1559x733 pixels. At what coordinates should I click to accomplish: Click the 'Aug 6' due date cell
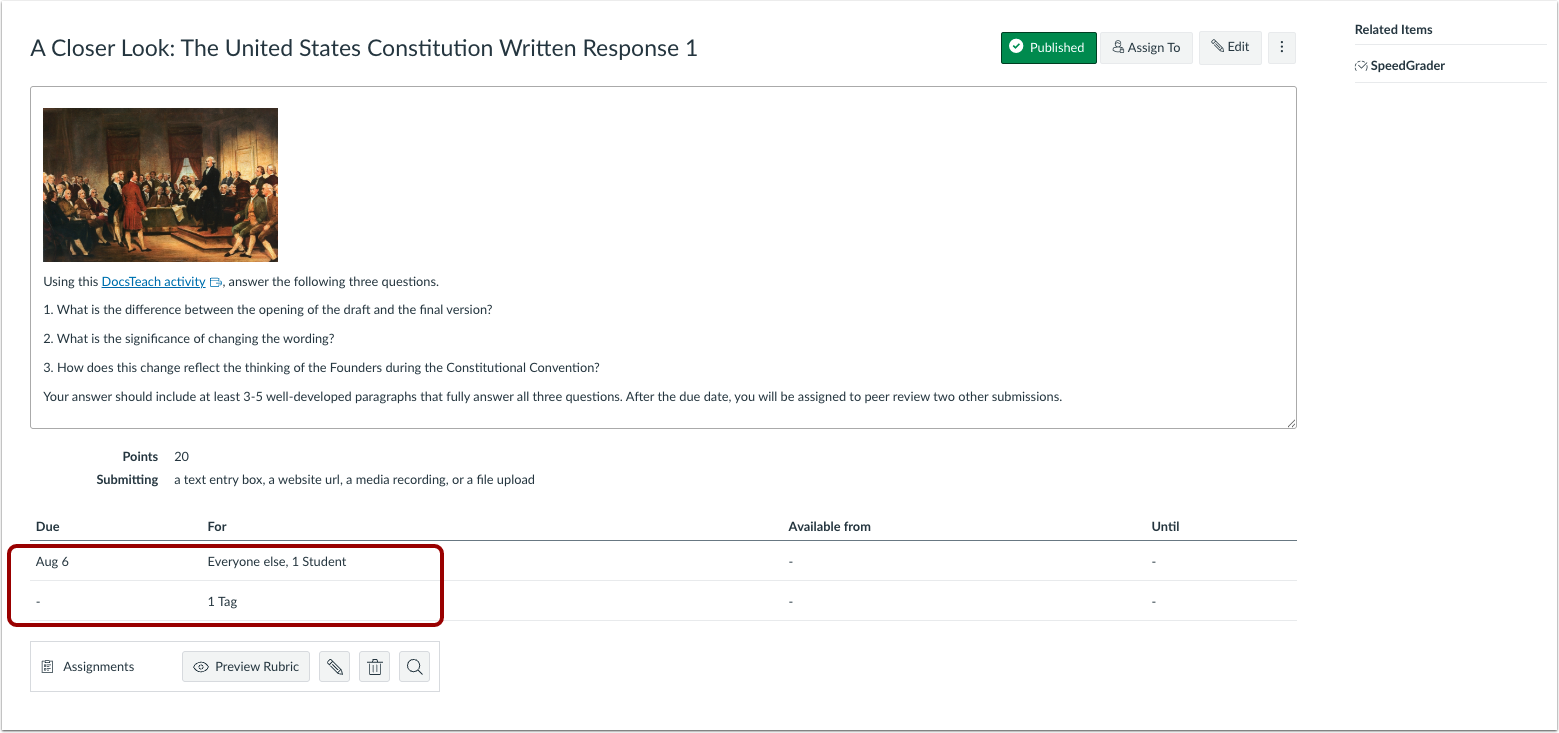pyautogui.click(x=52, y=562)
